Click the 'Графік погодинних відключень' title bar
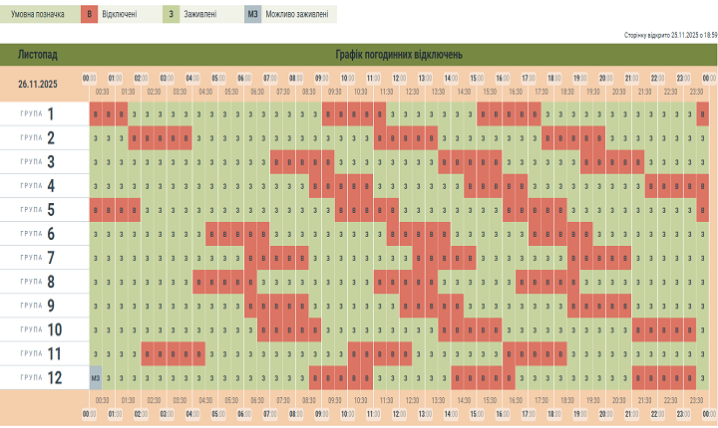 pyautogui.click(x=398, y=55)
